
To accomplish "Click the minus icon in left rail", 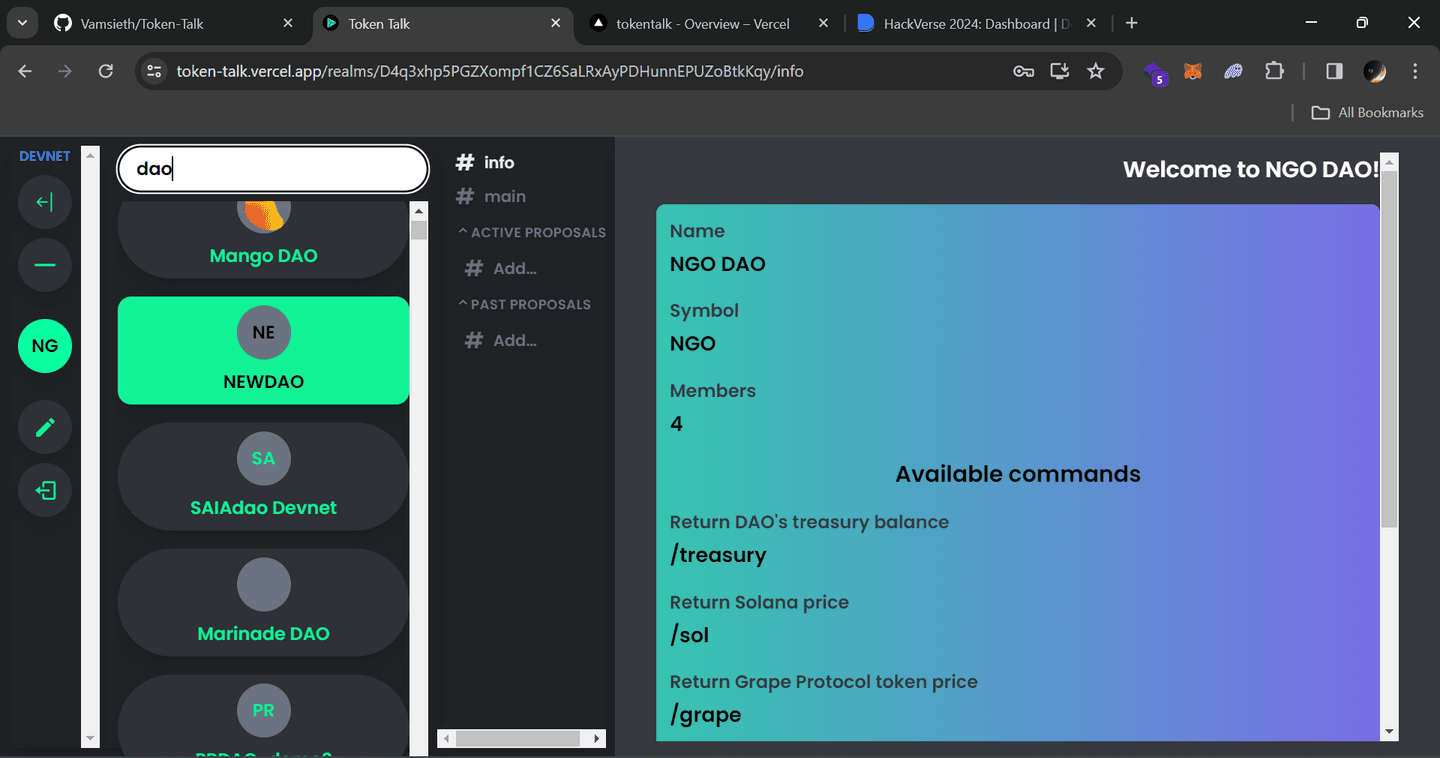I will 45,265.
